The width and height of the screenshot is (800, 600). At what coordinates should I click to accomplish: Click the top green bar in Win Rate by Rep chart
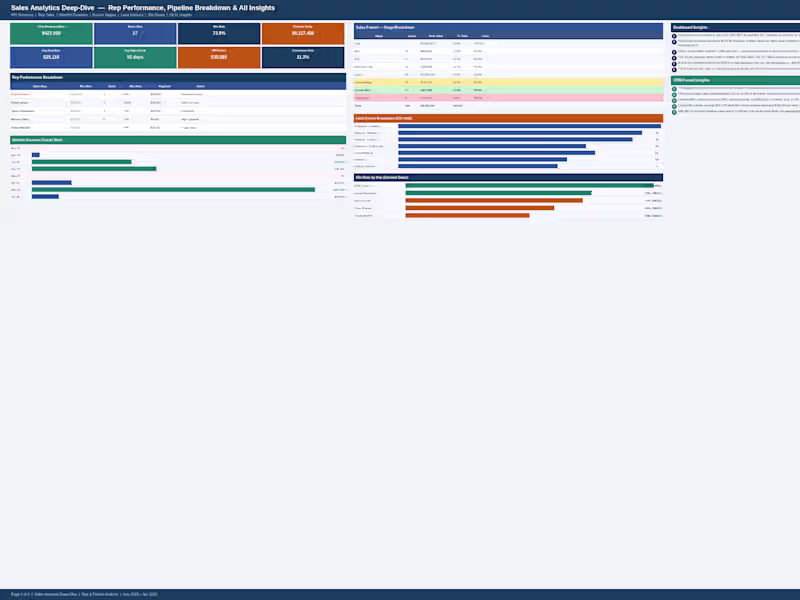(528, 185)
